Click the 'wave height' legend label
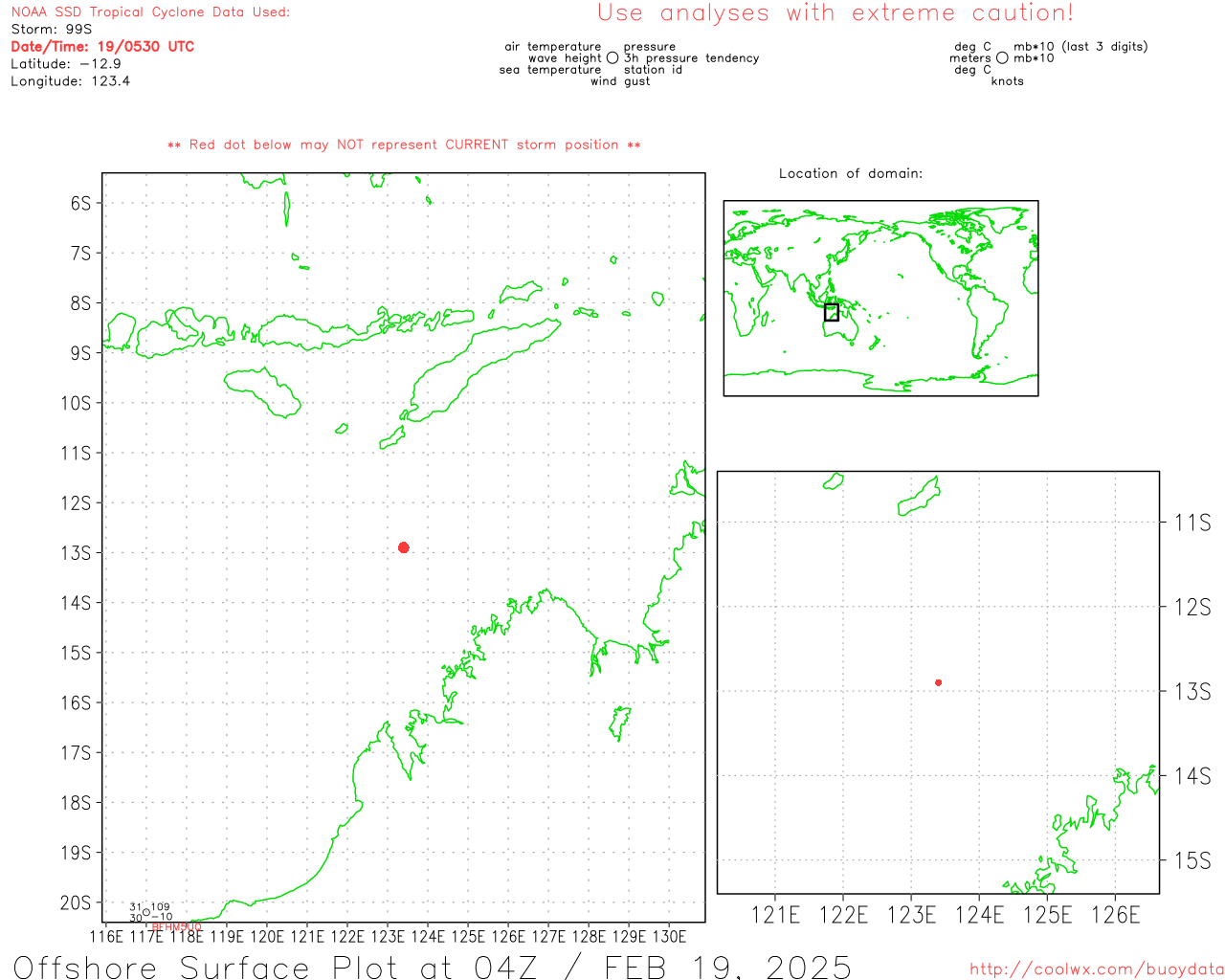 565,57
